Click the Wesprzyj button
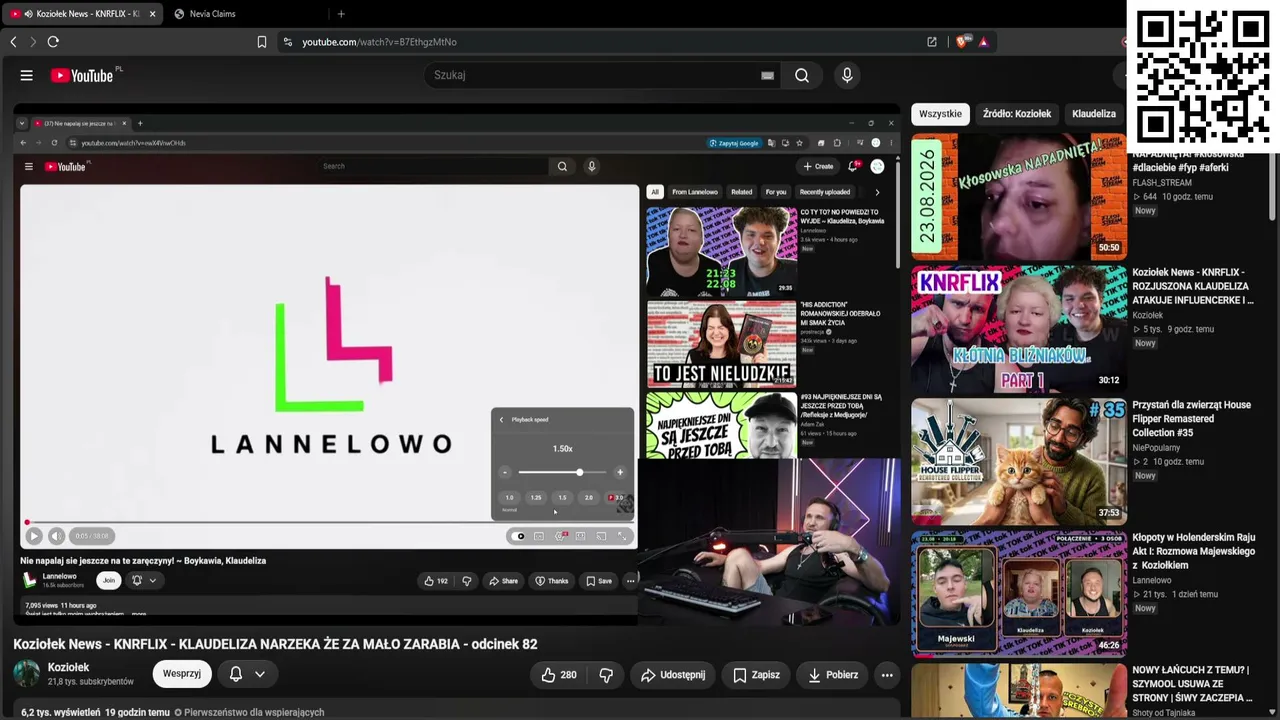The height and width of the screenshot is (720, 1280). (182, 674)
